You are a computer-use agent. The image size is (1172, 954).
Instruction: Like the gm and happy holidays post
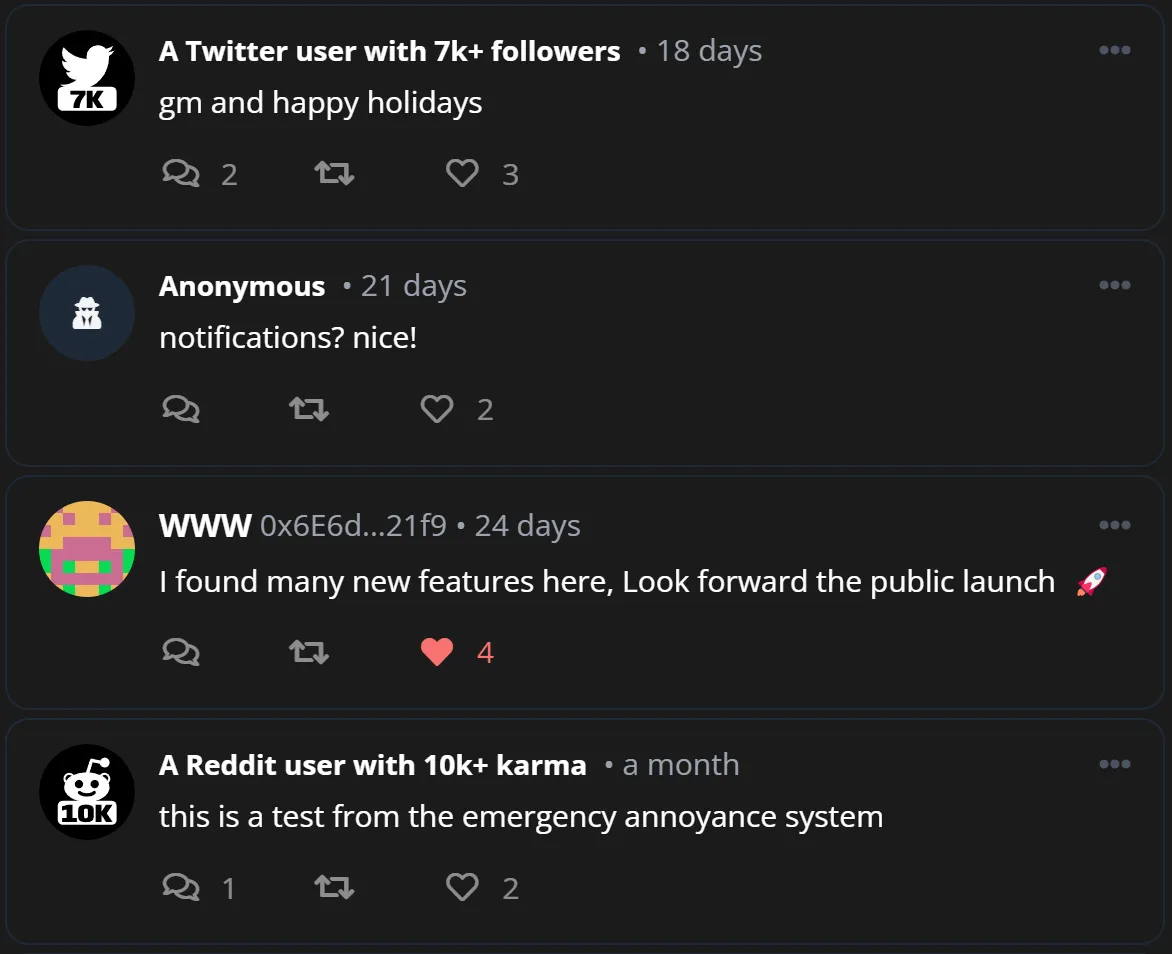(x=462, y=173)
